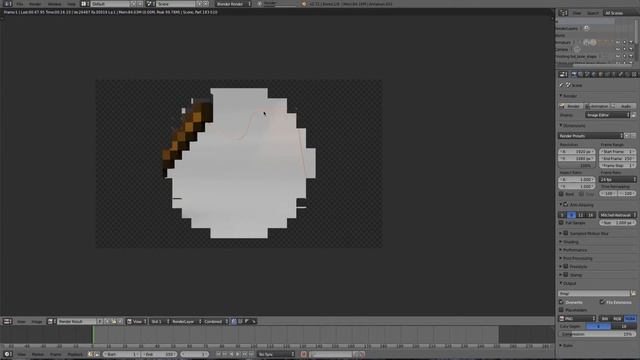
Task: Click the Resolution X field
Action: click(576, 151)
